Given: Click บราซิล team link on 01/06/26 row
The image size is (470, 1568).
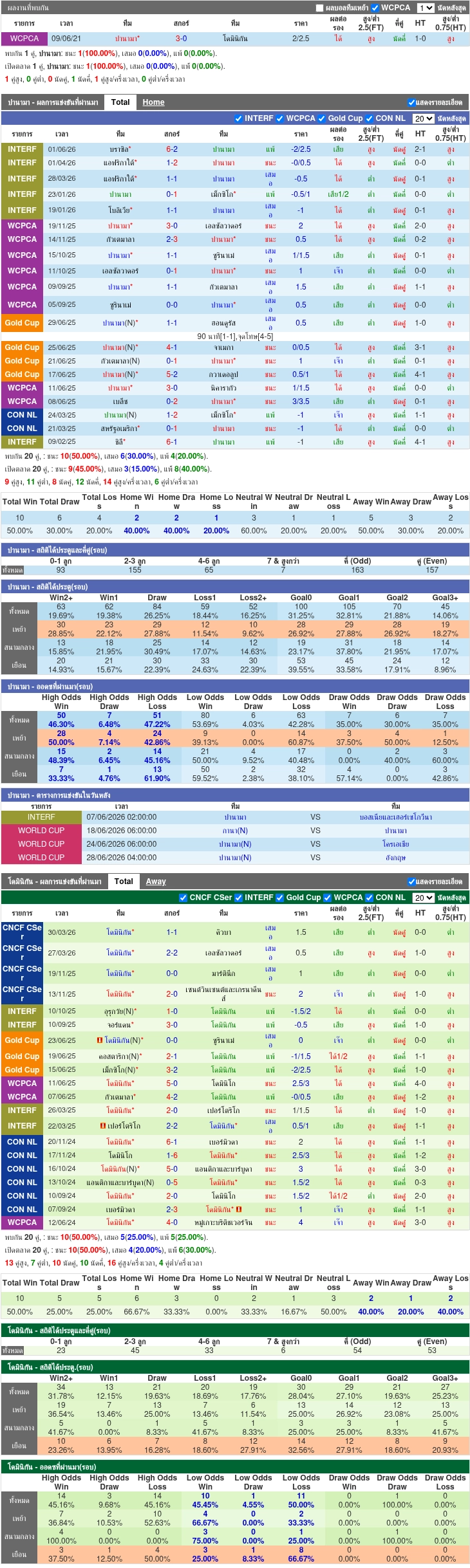Looking at the screenshot, I should click(120, 149).
